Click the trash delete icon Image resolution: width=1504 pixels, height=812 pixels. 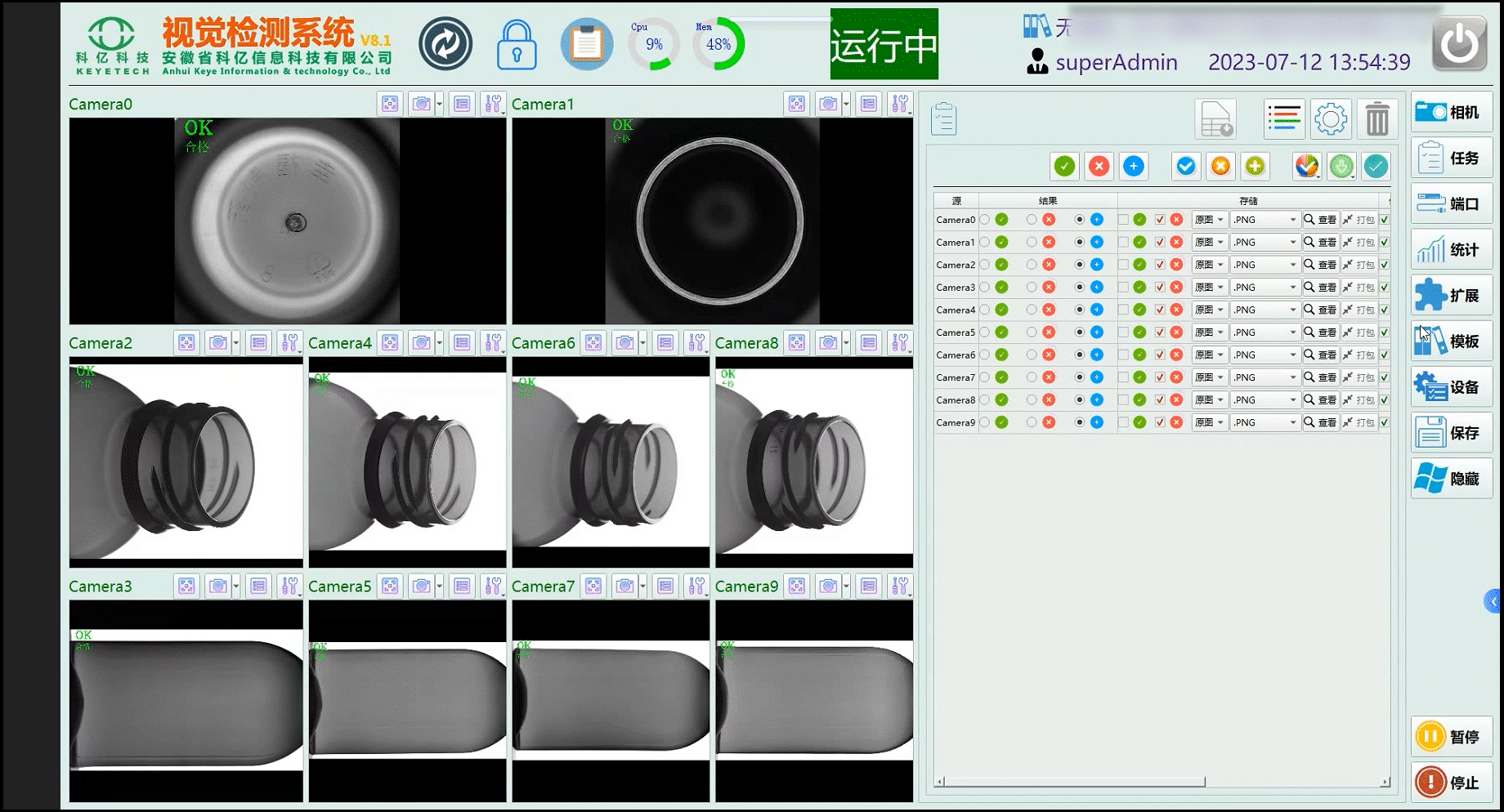[1377, 119]
